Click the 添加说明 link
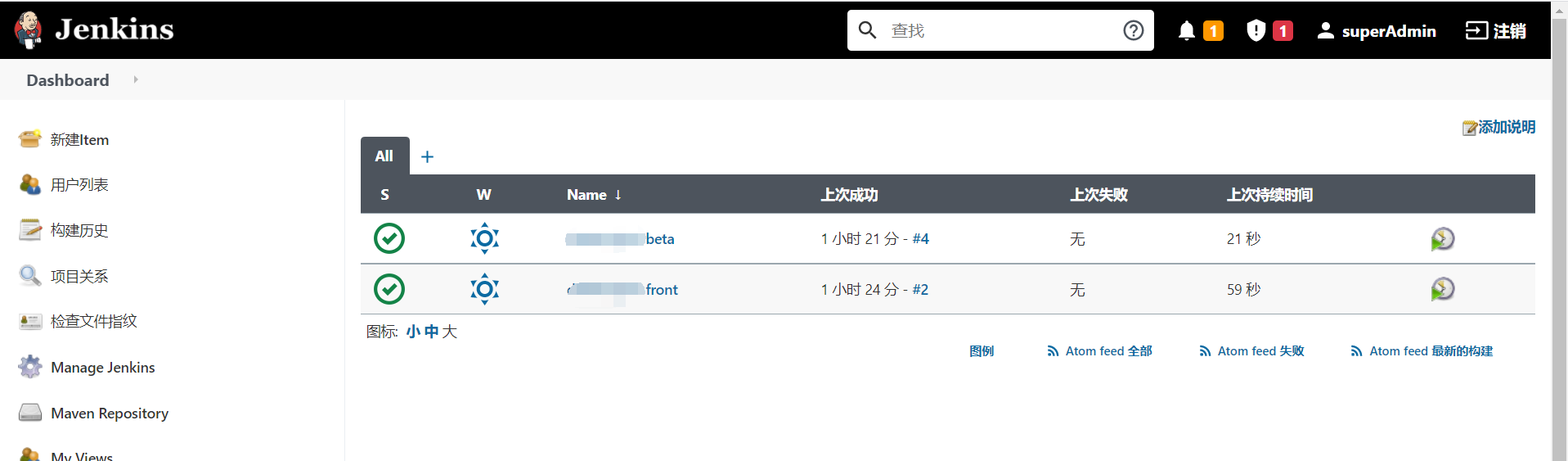 point(1506,127)
